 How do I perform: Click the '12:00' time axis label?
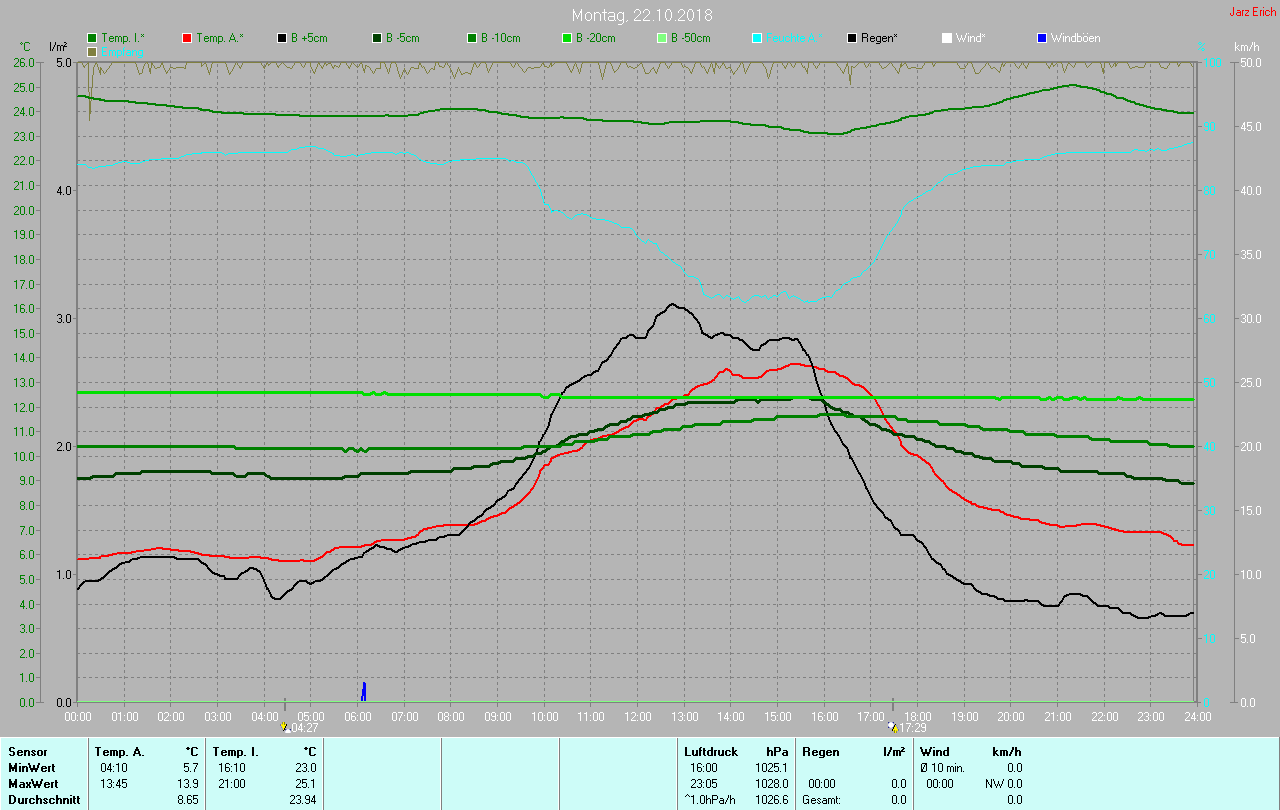tap(637, 716)
